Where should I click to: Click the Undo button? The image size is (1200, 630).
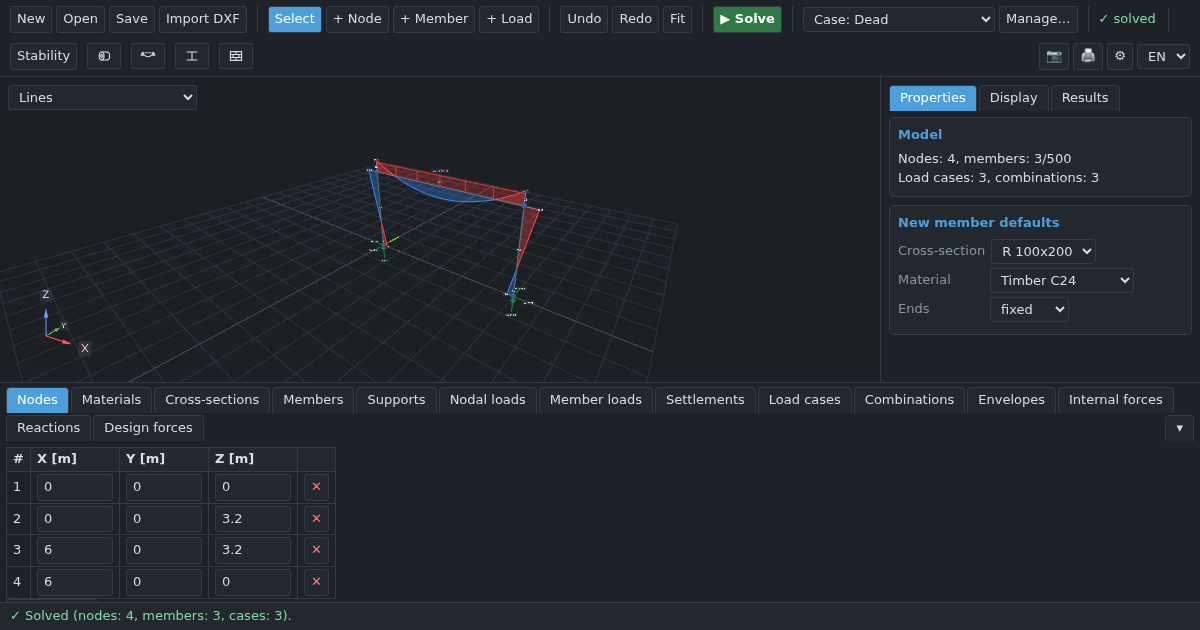[584, 19]
